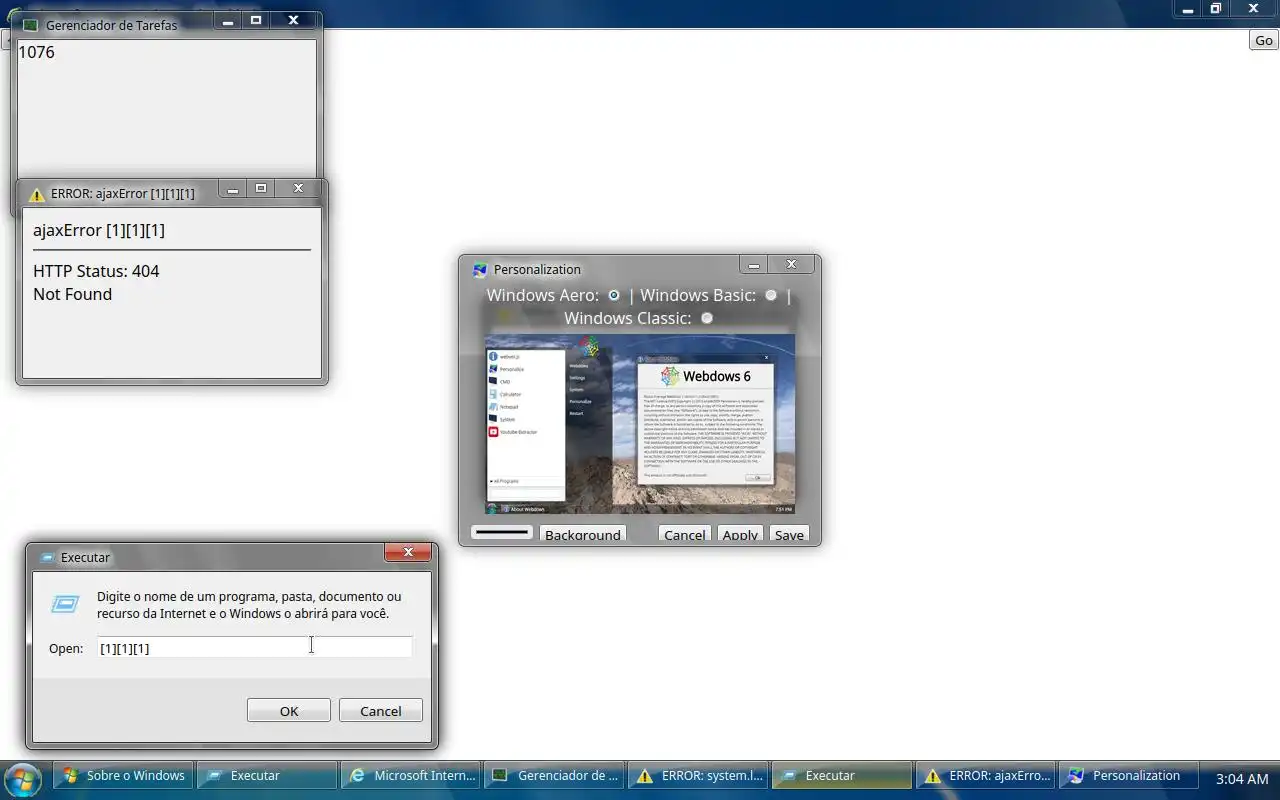Open the Start orb menu
The image size is (1280, 800).
(x=22, y=778)
